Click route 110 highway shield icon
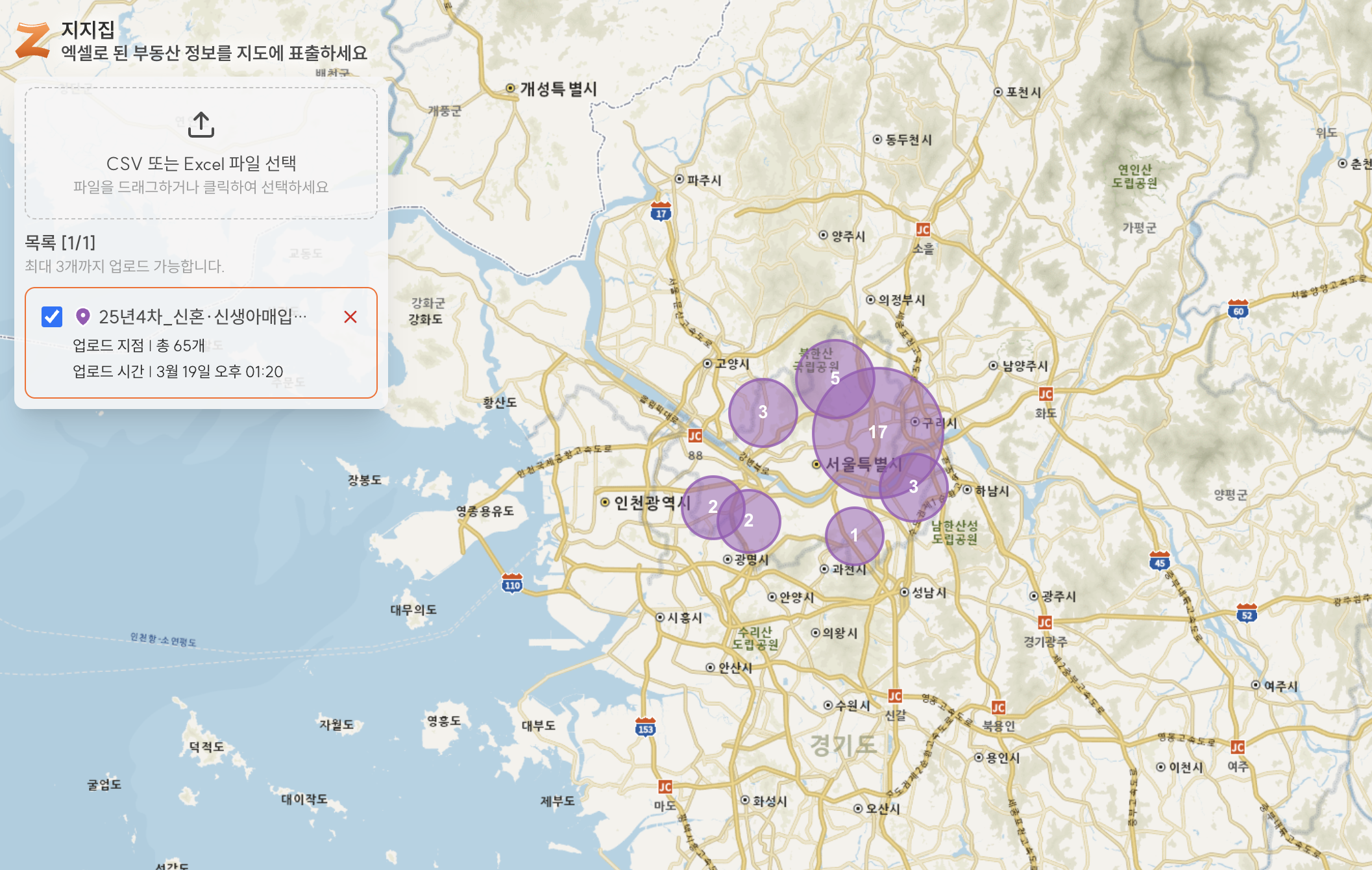This screenshot has width=1372, height=870. [x=512, y=584]
